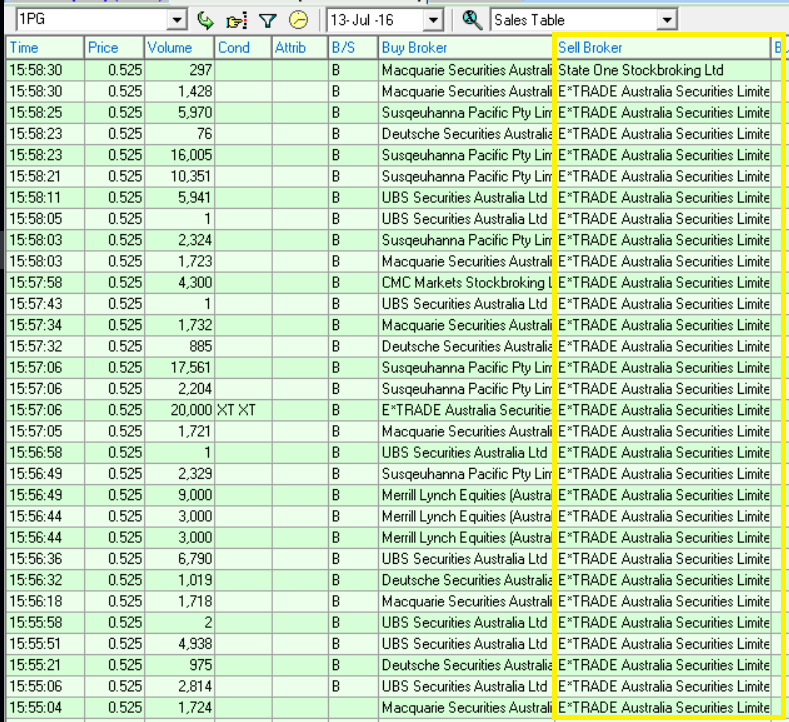
Task: Select volume cell 2,324
Action: click(x=179, y=240)
